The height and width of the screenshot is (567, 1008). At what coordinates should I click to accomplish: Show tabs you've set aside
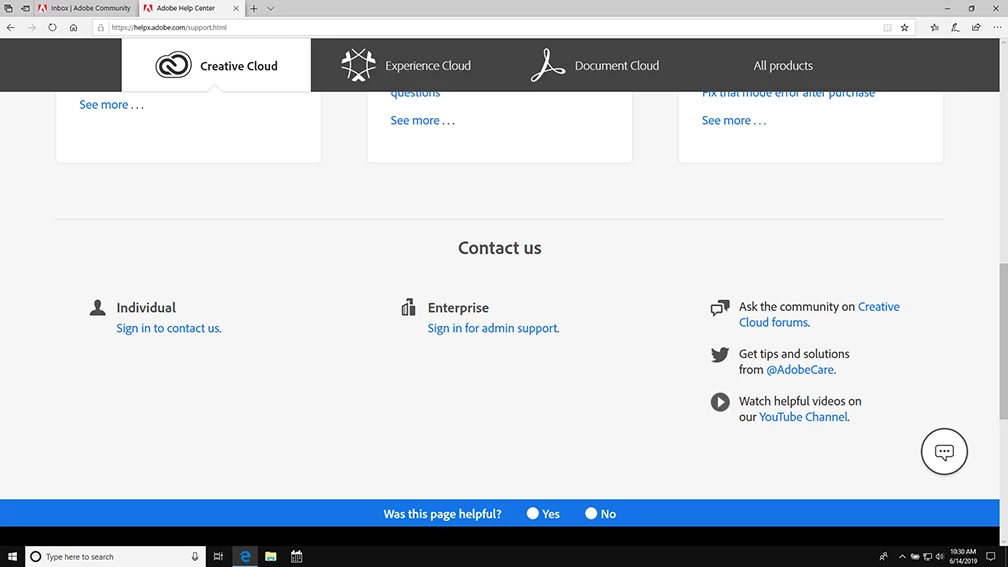click(8, 8)
